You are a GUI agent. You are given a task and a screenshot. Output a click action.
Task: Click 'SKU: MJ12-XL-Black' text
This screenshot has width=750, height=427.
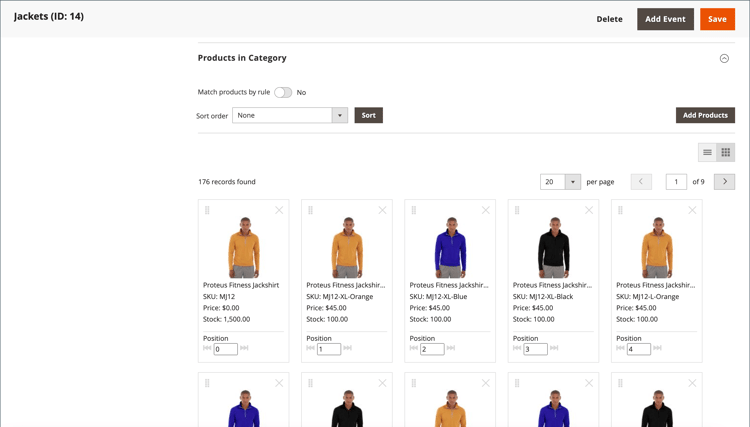[x=543, y=296]
